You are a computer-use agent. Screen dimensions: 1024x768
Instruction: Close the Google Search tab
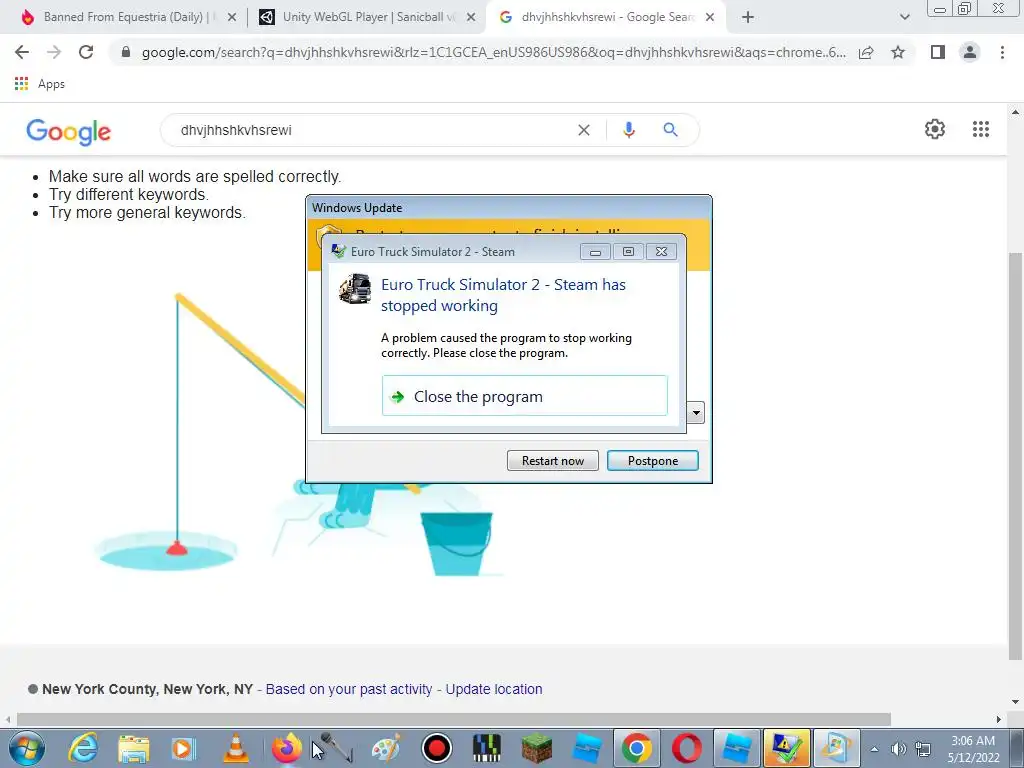710,18
